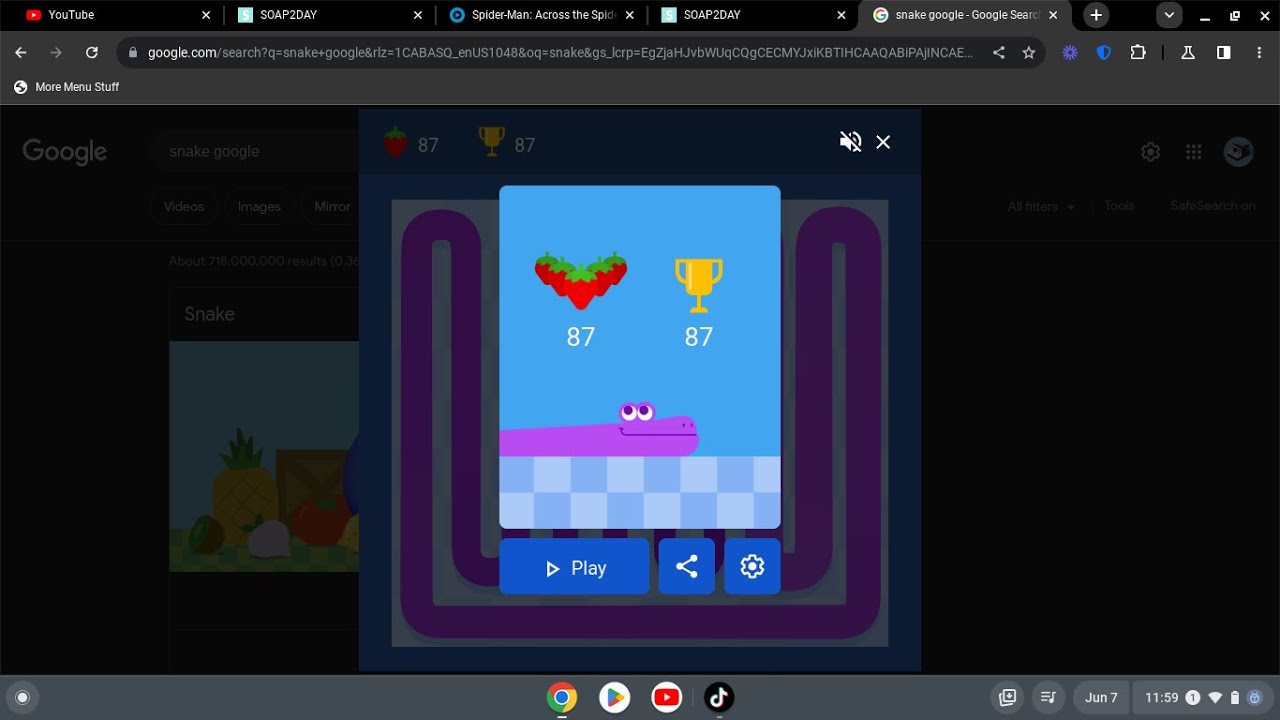View site information lock icon
This screenshot has height=720, width=1280.
(x=133, y=53)
